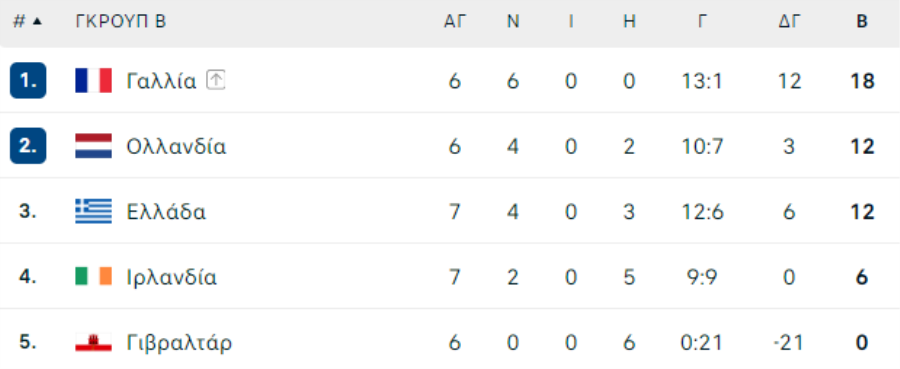Open the Γαλλία team link
900x369 pixels.
161,81
